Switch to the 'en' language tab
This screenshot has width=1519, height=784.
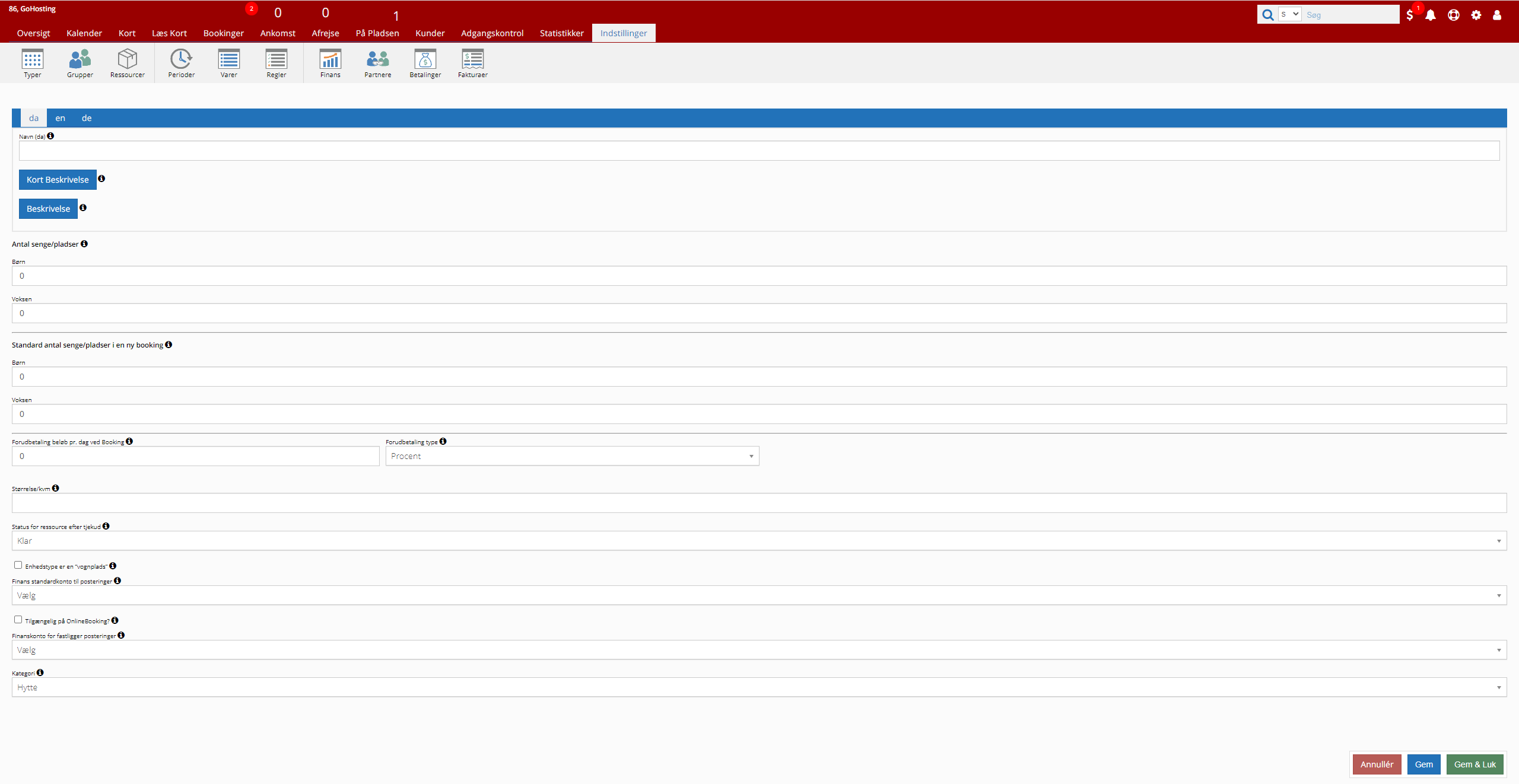coord(60,118)
